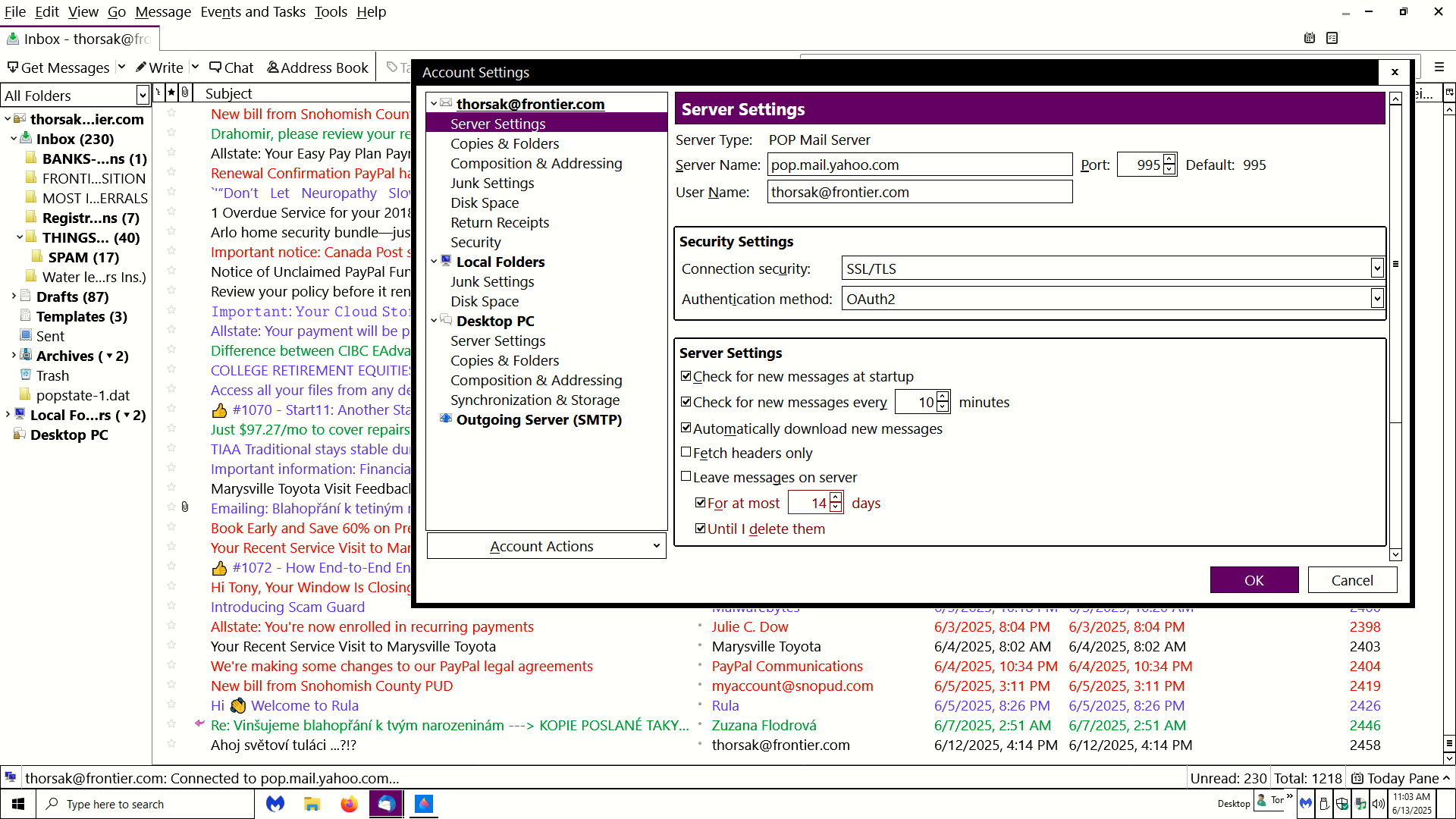The height and width of the screenshot is (819, 1456).
Task: Click thumbs-up icon on #1070 Start11 message
Action: pyautogui.click(x=219, y=410)
